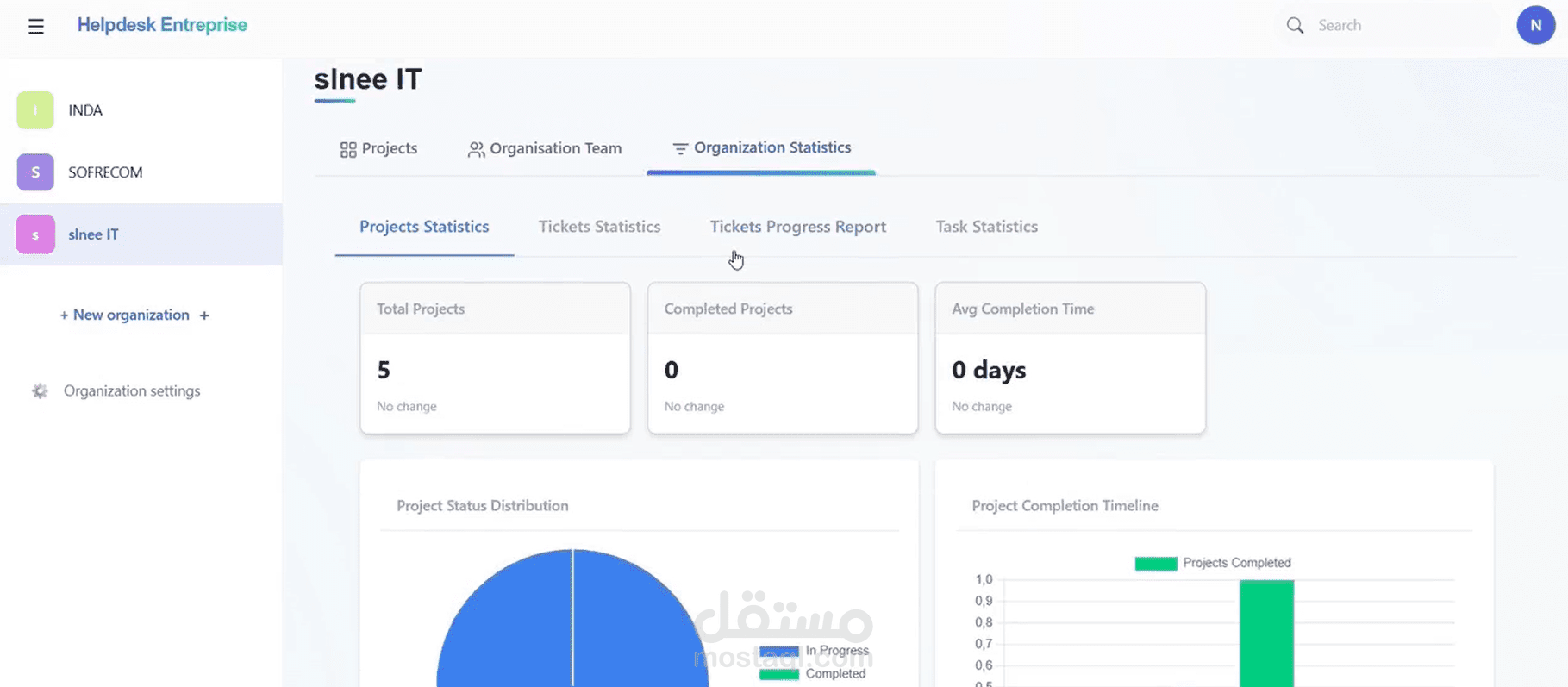Open Tickets Progress Report sub-tab
This screenshot has width=1568, height=687.
click(x=798, y=227)
